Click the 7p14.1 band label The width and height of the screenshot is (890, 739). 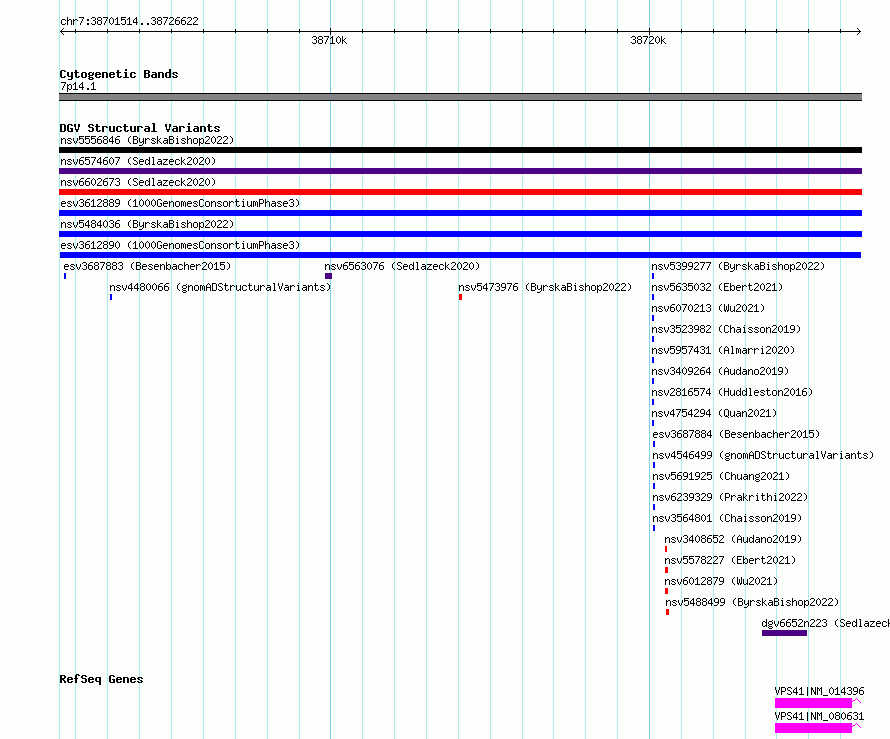(78, 86)
